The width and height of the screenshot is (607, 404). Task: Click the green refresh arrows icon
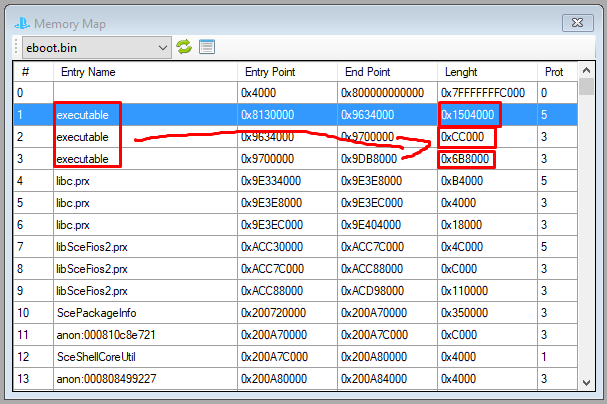[184, 47]
